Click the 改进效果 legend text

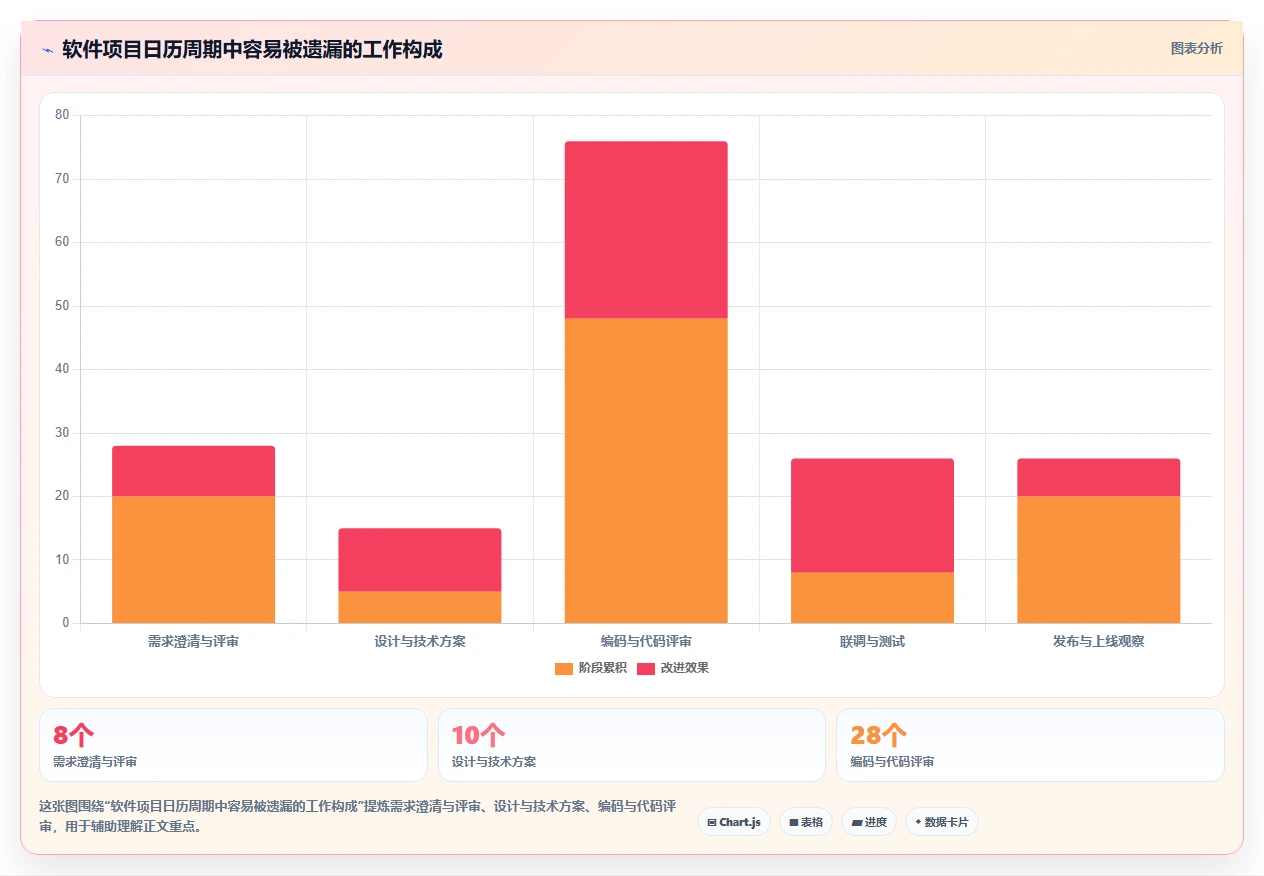coord(685,668)
